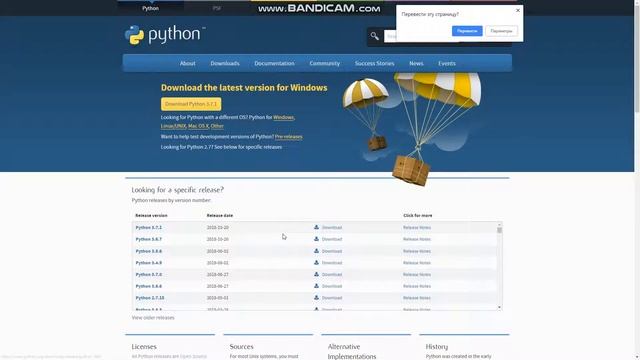Click the releases list scroll up arrow

499,224
